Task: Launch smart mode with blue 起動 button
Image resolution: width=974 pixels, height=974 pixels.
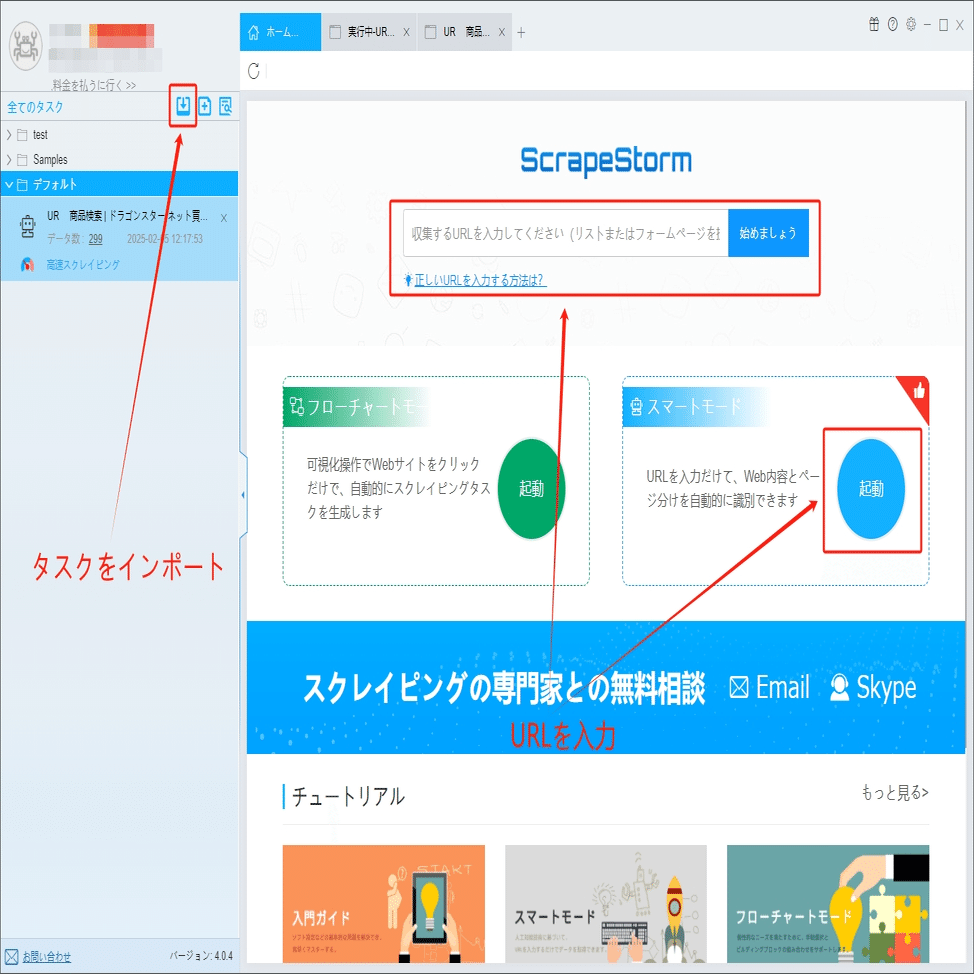Action: [x=871, y=489]
